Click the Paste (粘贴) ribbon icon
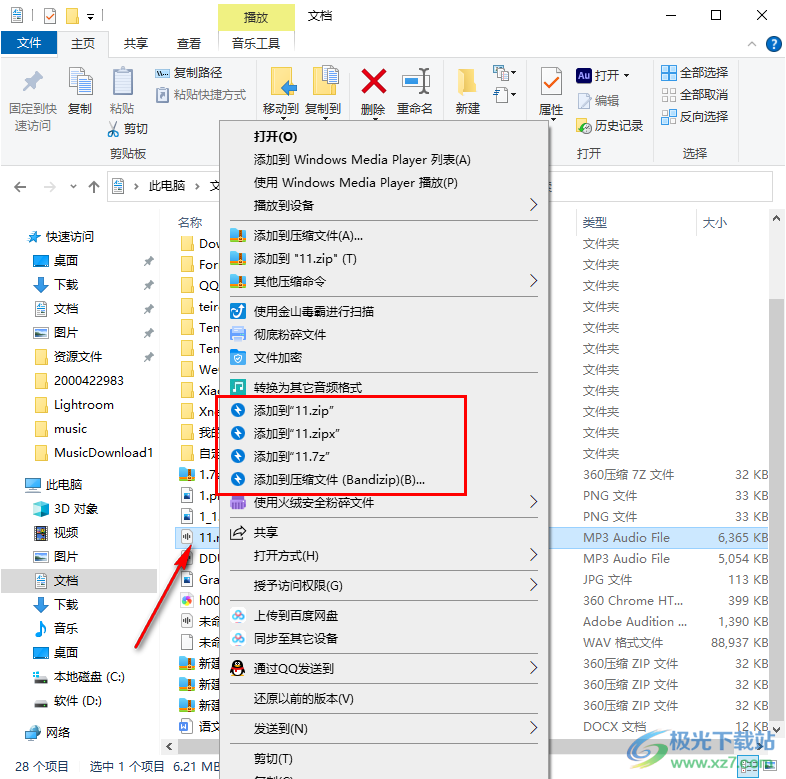786x779 pixels. point(122,81)
